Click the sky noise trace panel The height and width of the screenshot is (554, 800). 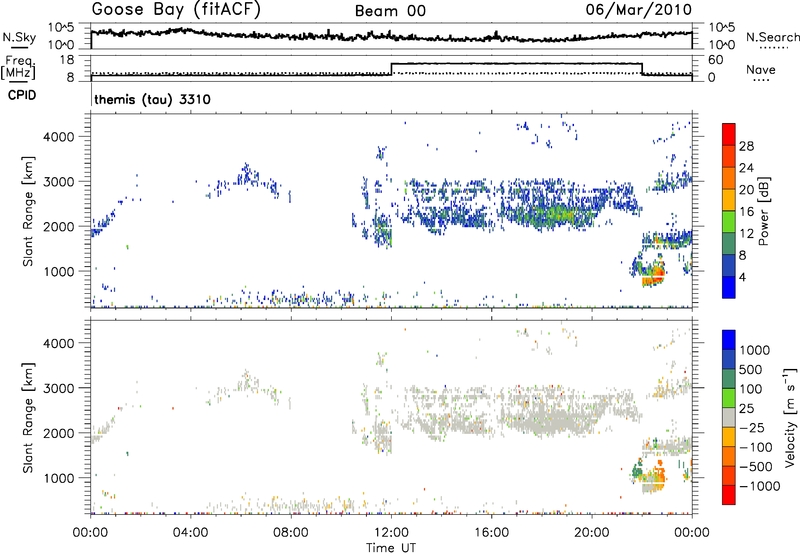point(391,36)
